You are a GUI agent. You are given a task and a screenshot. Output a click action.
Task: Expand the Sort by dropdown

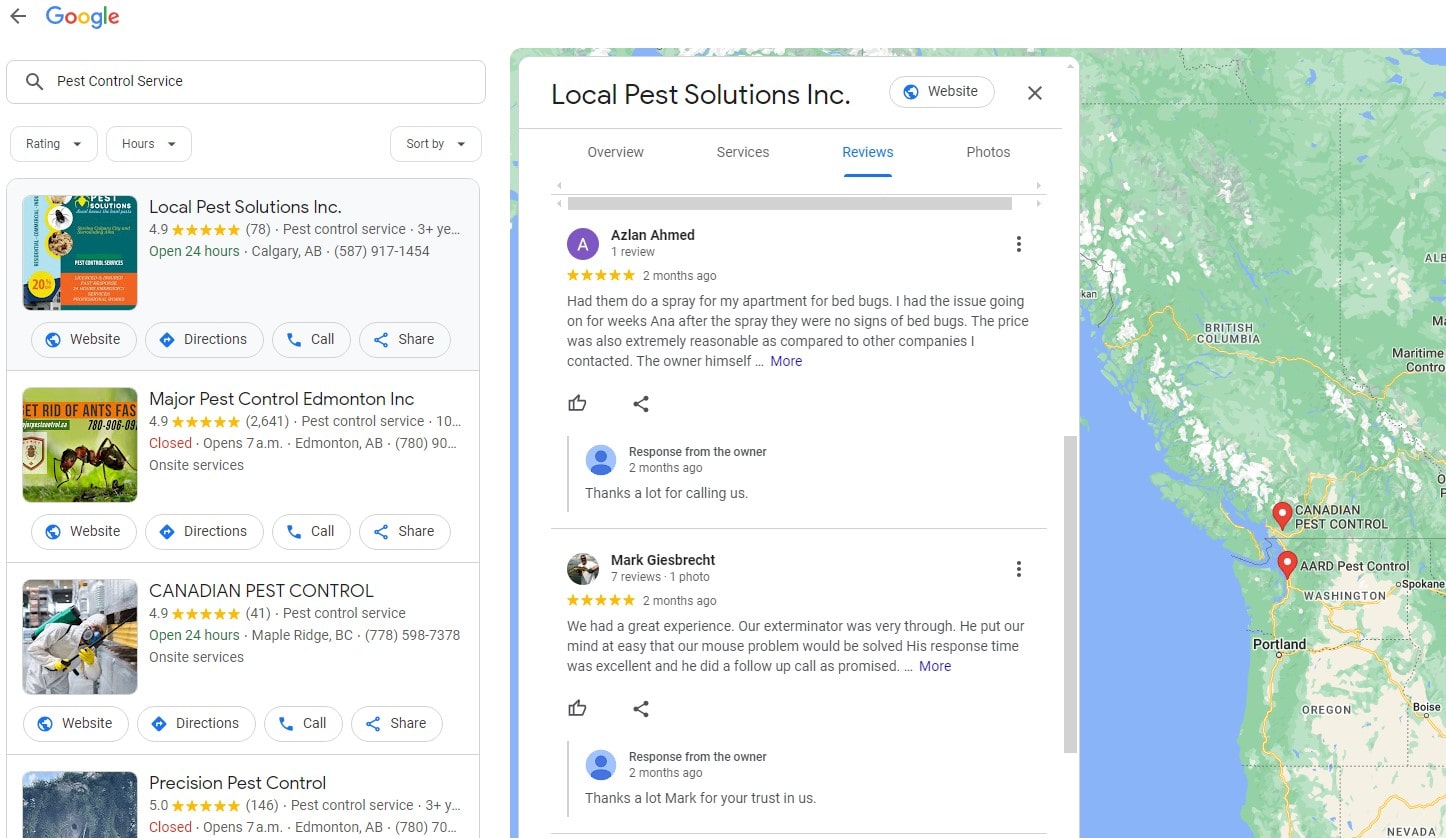pyautogui.click(x=435, y=144)
